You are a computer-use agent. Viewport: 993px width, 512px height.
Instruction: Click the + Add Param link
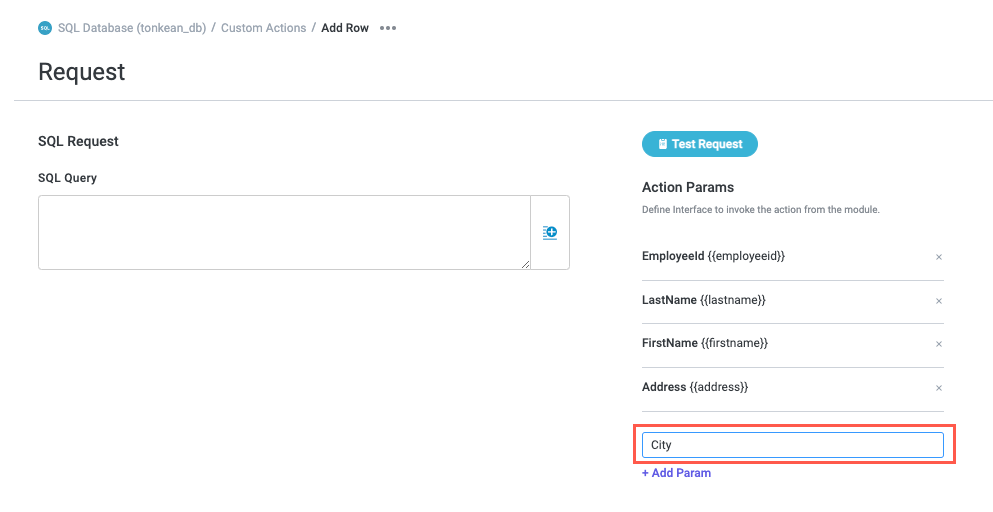(676, 473)
